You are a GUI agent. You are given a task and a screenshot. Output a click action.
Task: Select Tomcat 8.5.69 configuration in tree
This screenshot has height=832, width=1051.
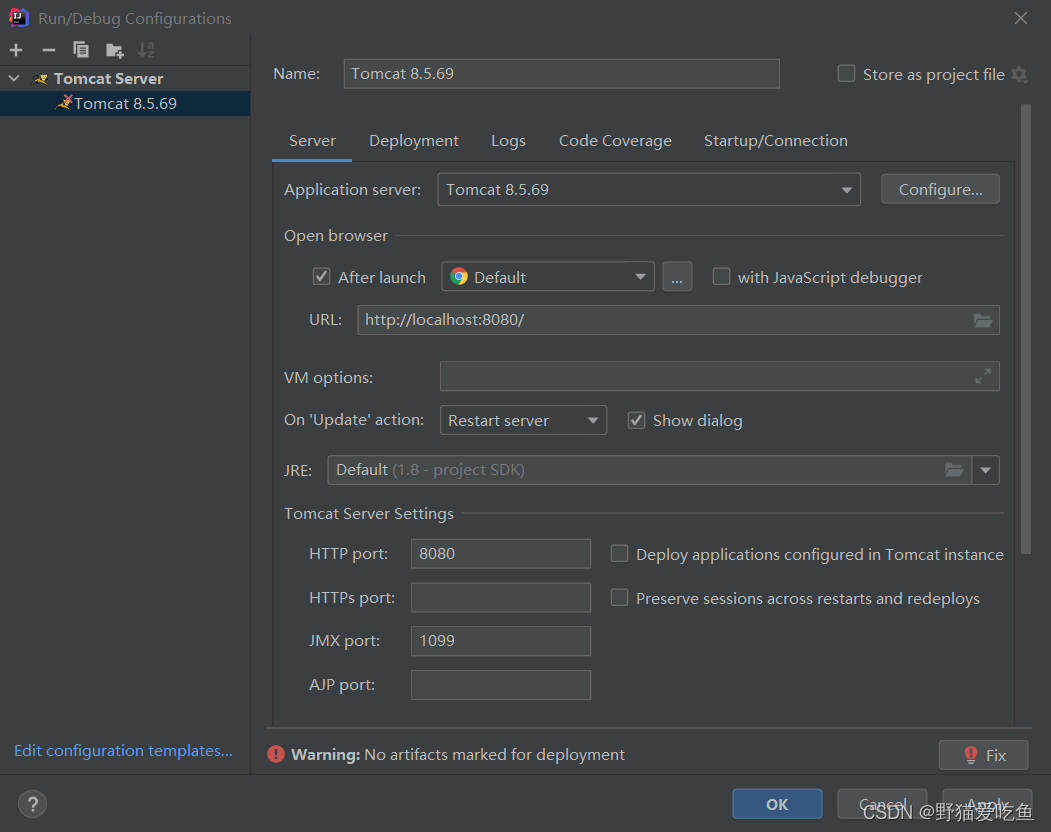tap(125, 103)
